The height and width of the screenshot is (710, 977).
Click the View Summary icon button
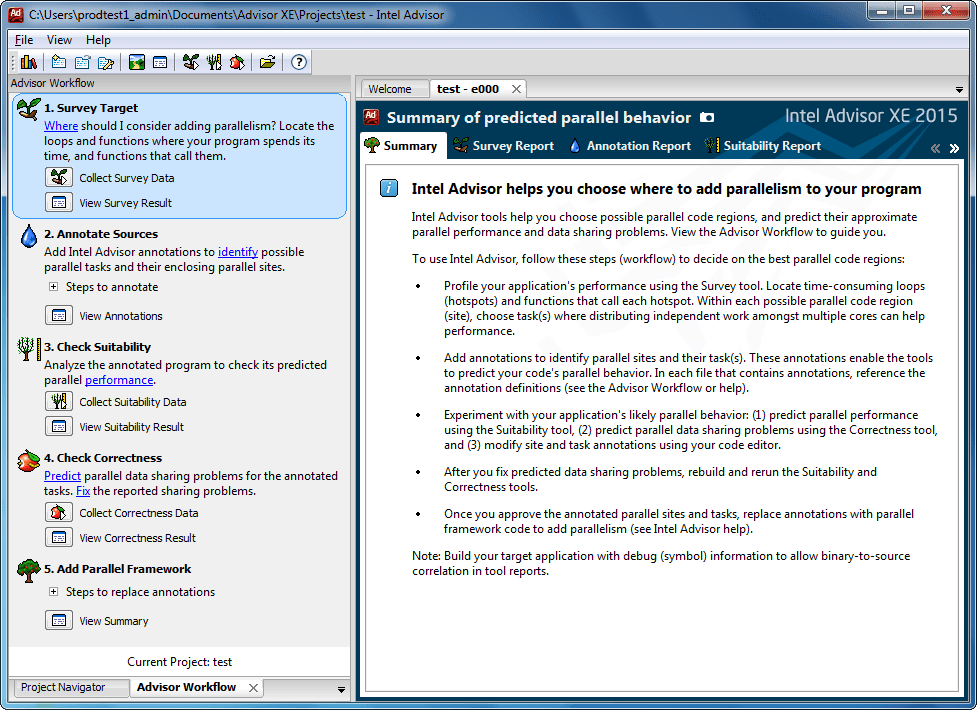[x=59, y=620]
